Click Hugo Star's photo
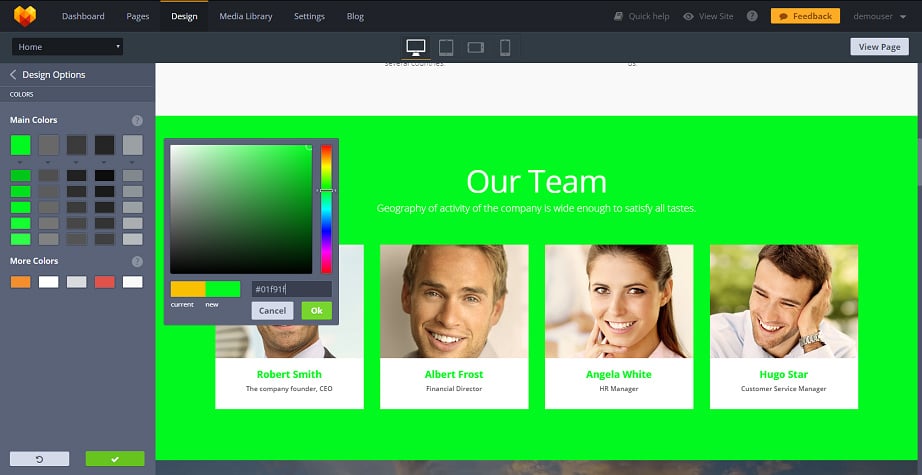Screen dimensions: 922x475 tap(784, 302)
